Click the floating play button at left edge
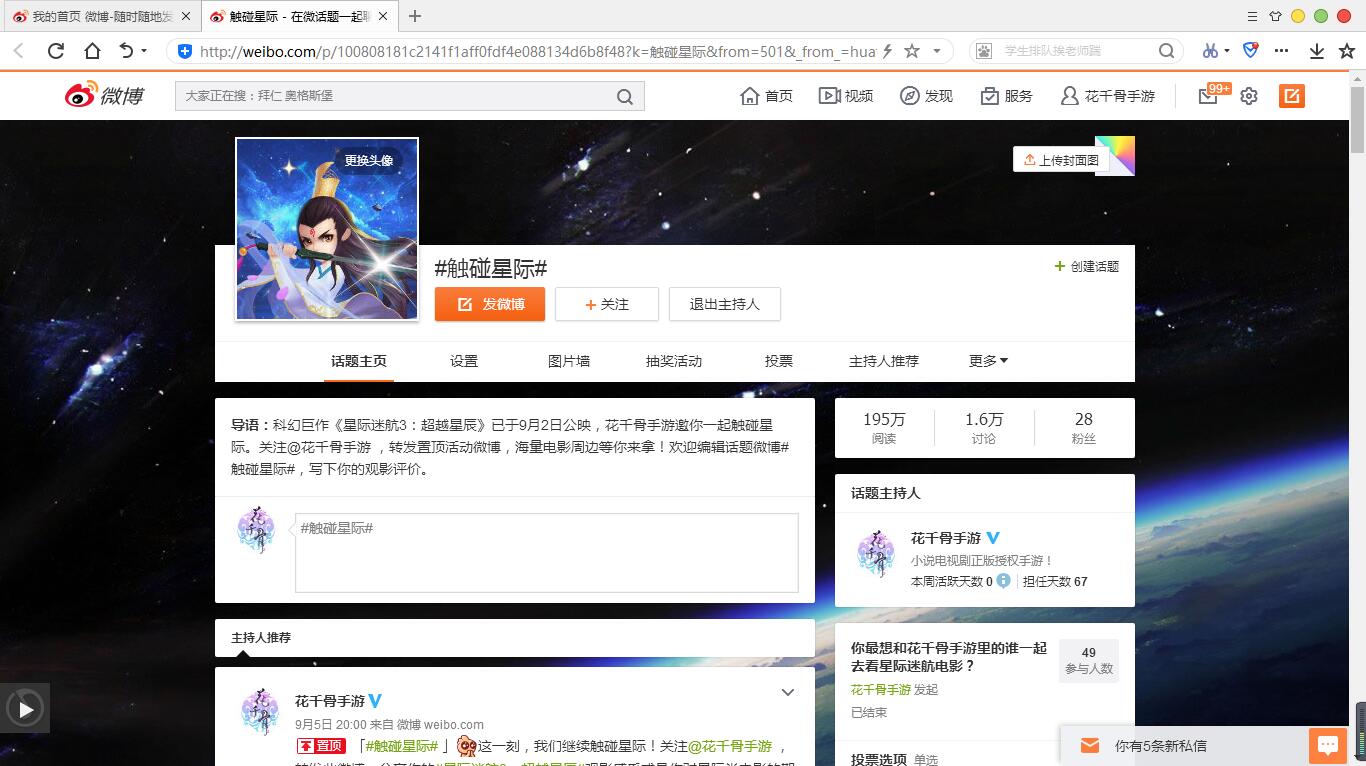 25,710
